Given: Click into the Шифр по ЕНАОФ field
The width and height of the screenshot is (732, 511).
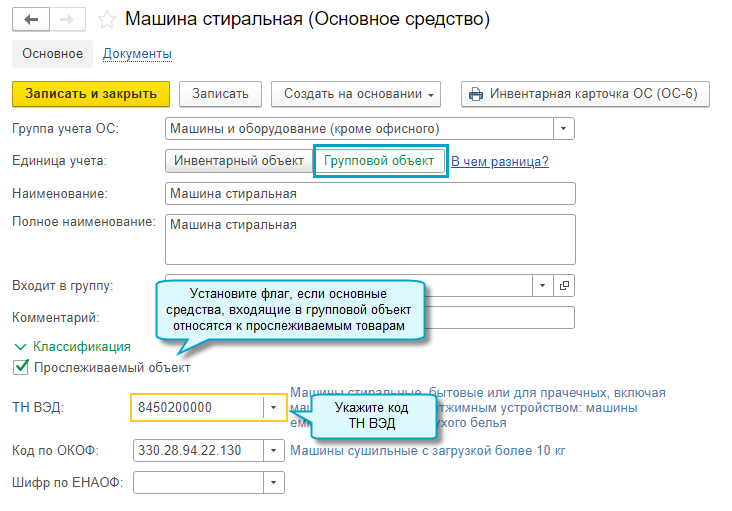Looking at the screenshot, I should pyautogui.click(x=198, y=483).
